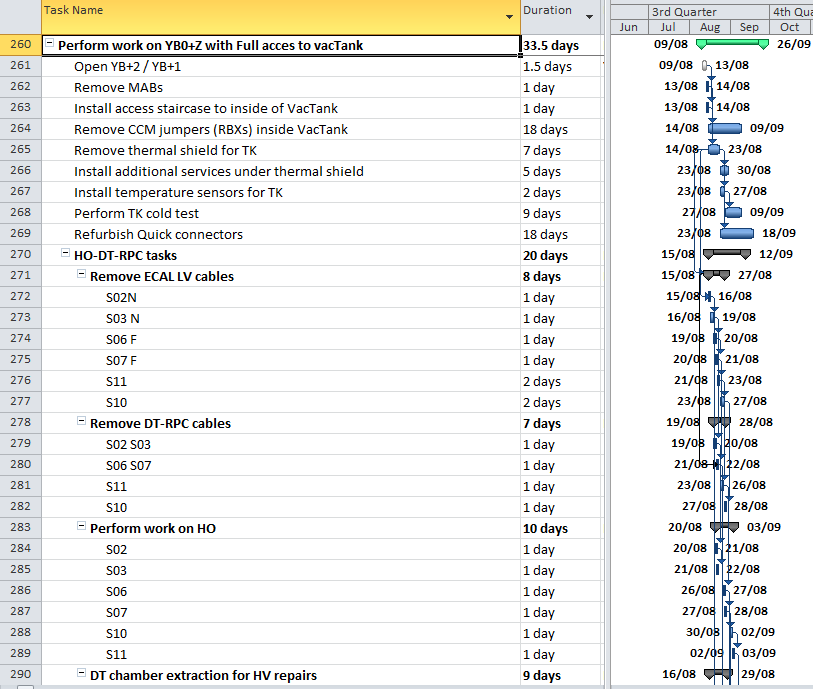This screenshot has height=689, width=813.
Task: Select row number 290
Action: pyautogui.click(x=21, y=674)
